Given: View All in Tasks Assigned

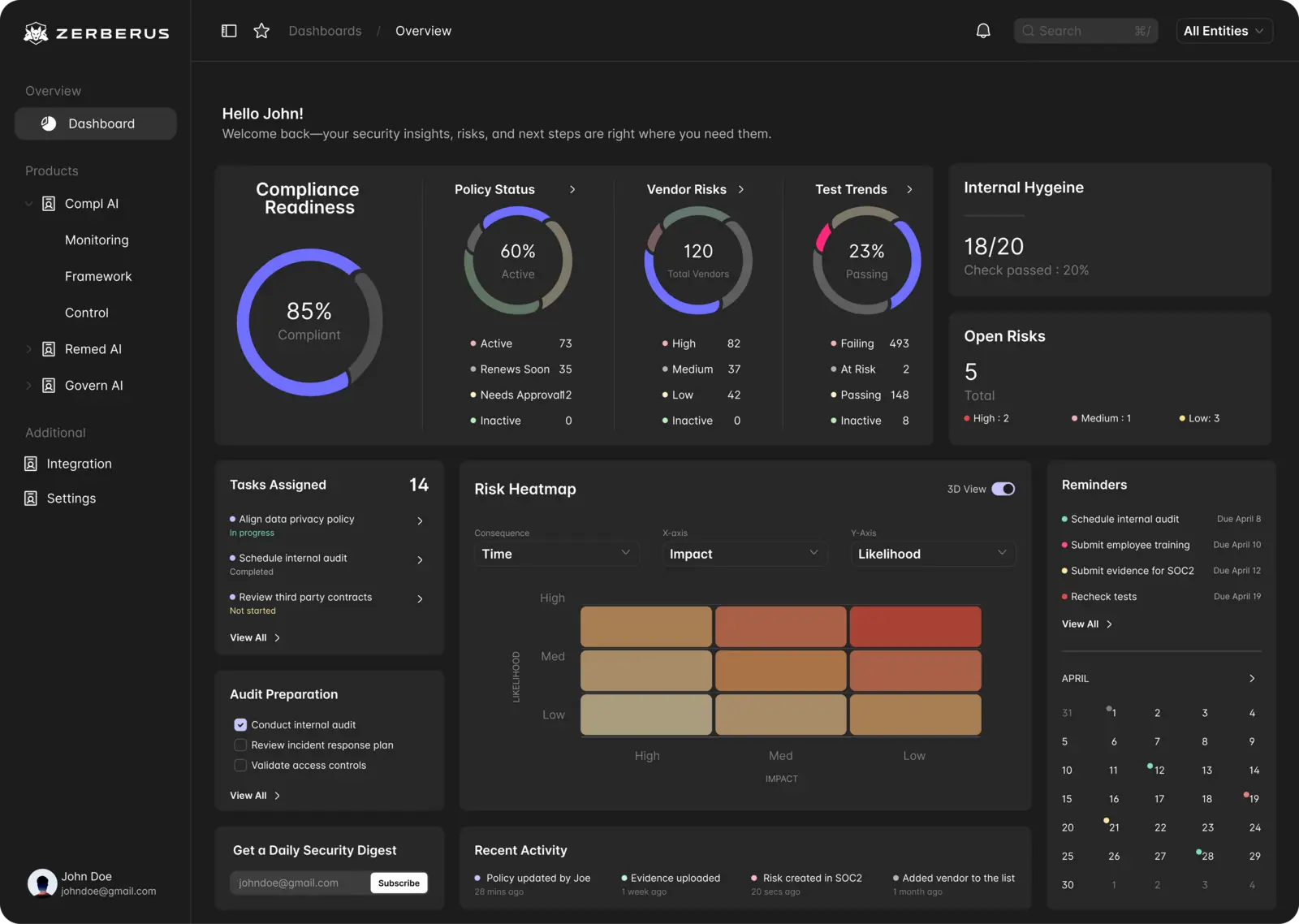Looking at the screenshot, I should coord(255,638).
